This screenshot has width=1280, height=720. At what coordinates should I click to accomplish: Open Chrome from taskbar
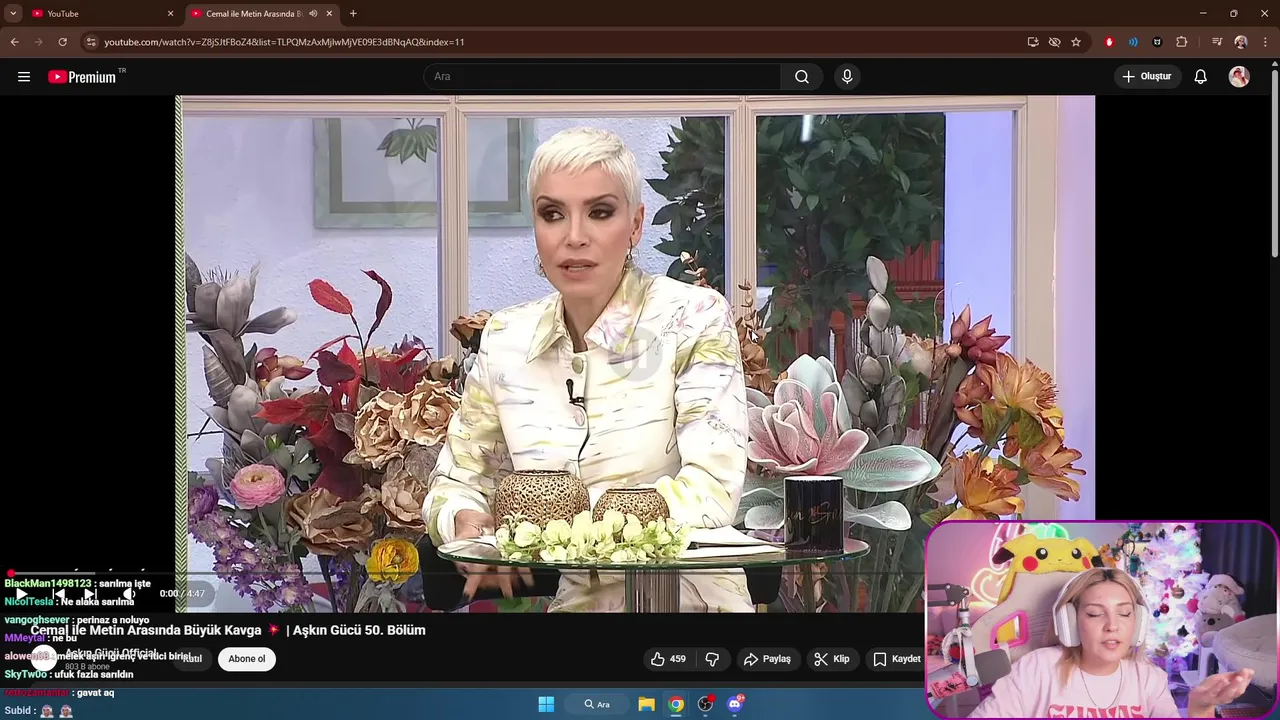pos(676,704)
